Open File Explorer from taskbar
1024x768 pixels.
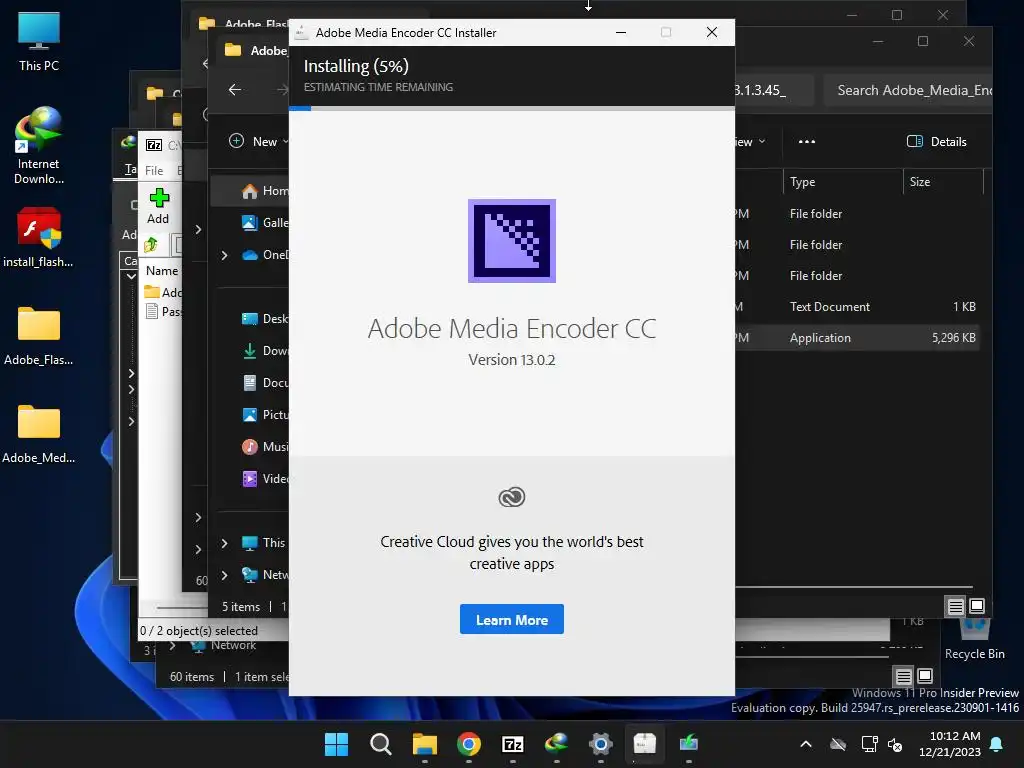point(424,744)
